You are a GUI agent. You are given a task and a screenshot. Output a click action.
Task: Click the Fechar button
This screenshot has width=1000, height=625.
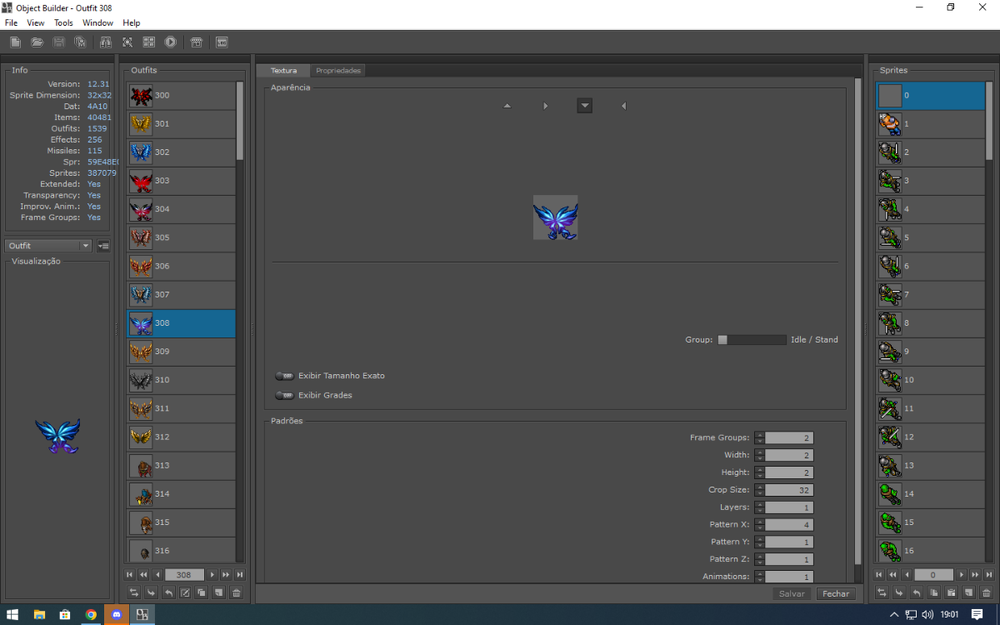coord(835,594)
